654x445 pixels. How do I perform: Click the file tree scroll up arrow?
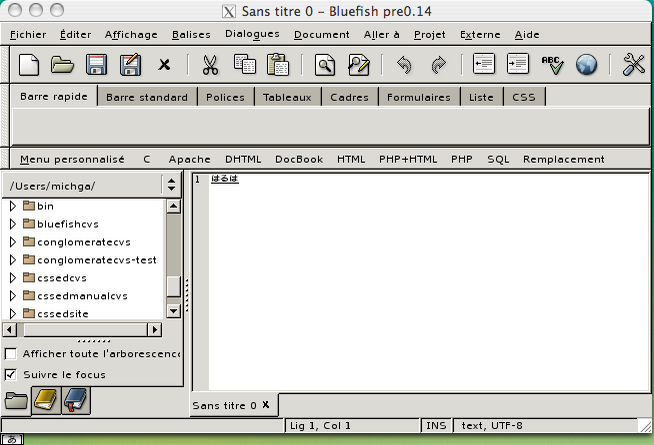173,206
